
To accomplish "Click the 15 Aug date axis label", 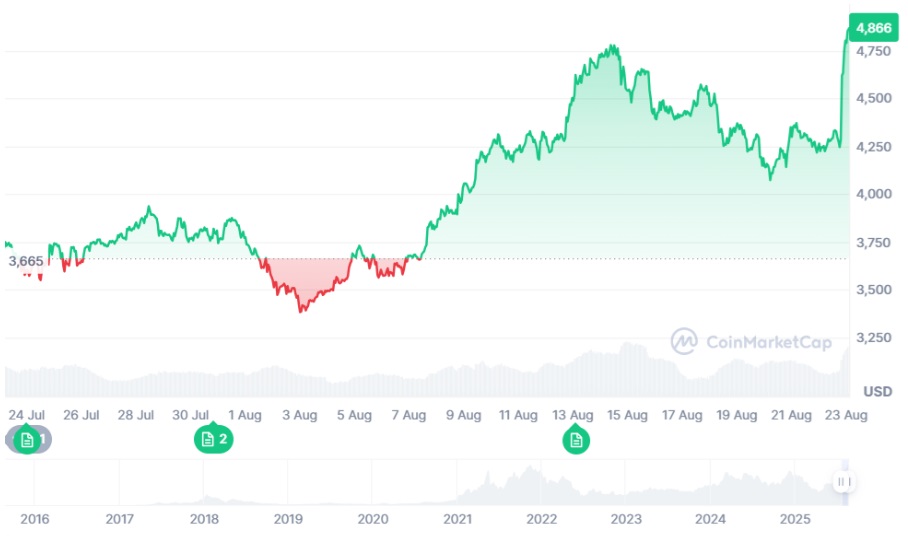I will pyautogui.click(x=627, y=415).
